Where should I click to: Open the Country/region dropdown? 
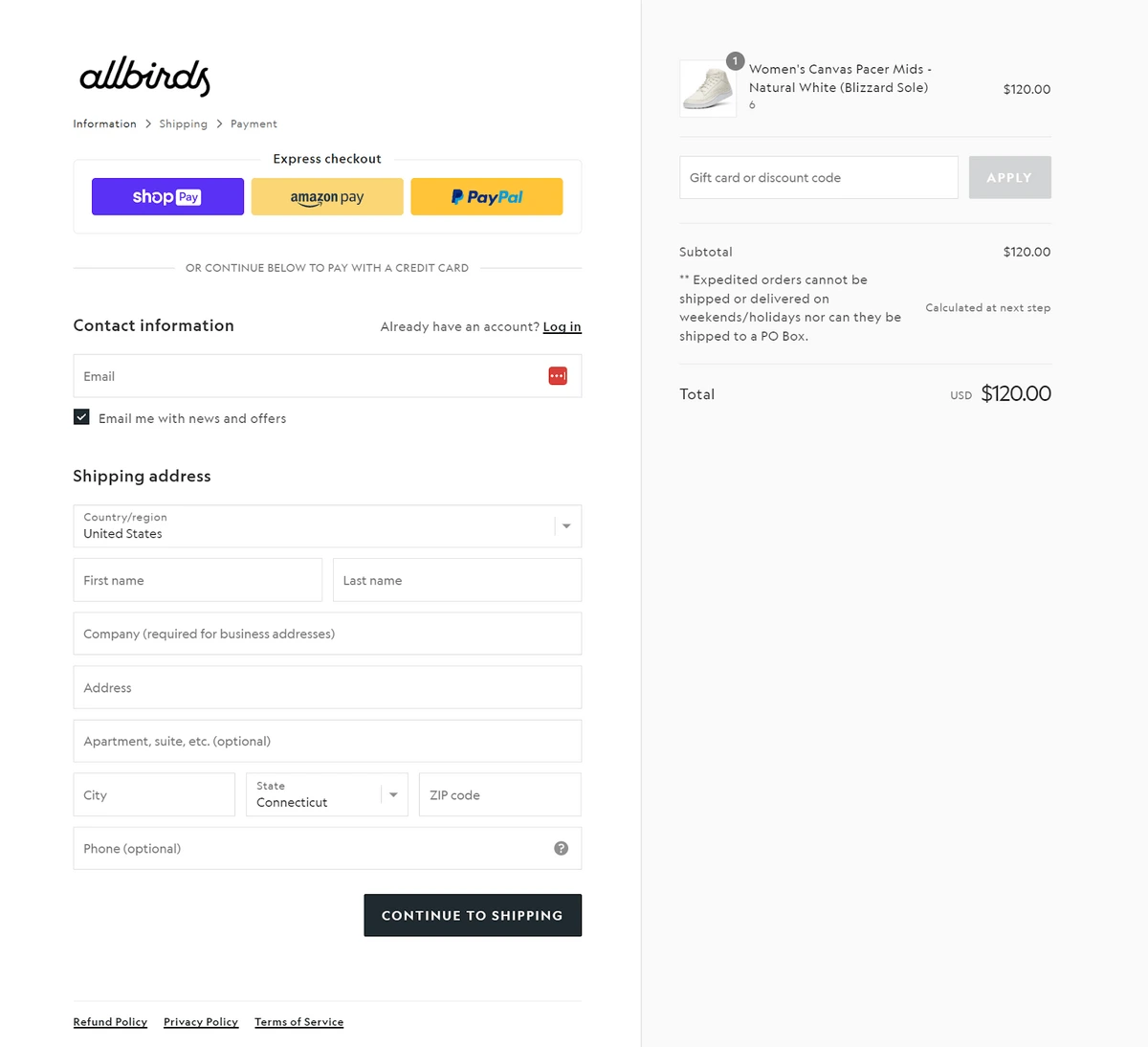[327, 525]
